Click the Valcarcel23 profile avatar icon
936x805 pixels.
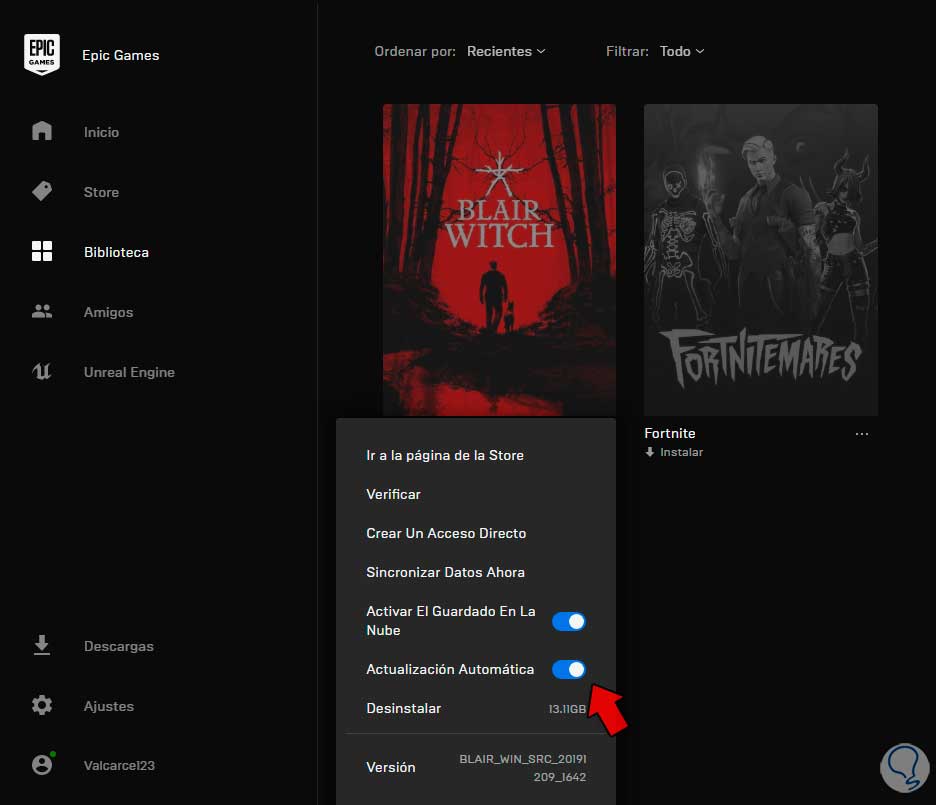[x=43, y=764]
